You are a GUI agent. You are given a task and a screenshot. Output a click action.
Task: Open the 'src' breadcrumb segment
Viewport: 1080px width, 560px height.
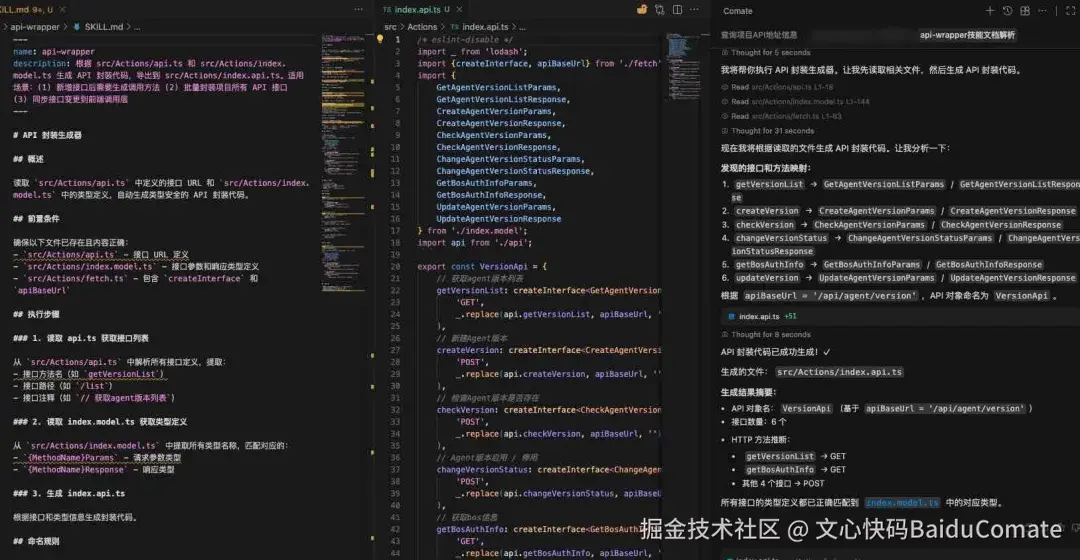coord(391,27)
